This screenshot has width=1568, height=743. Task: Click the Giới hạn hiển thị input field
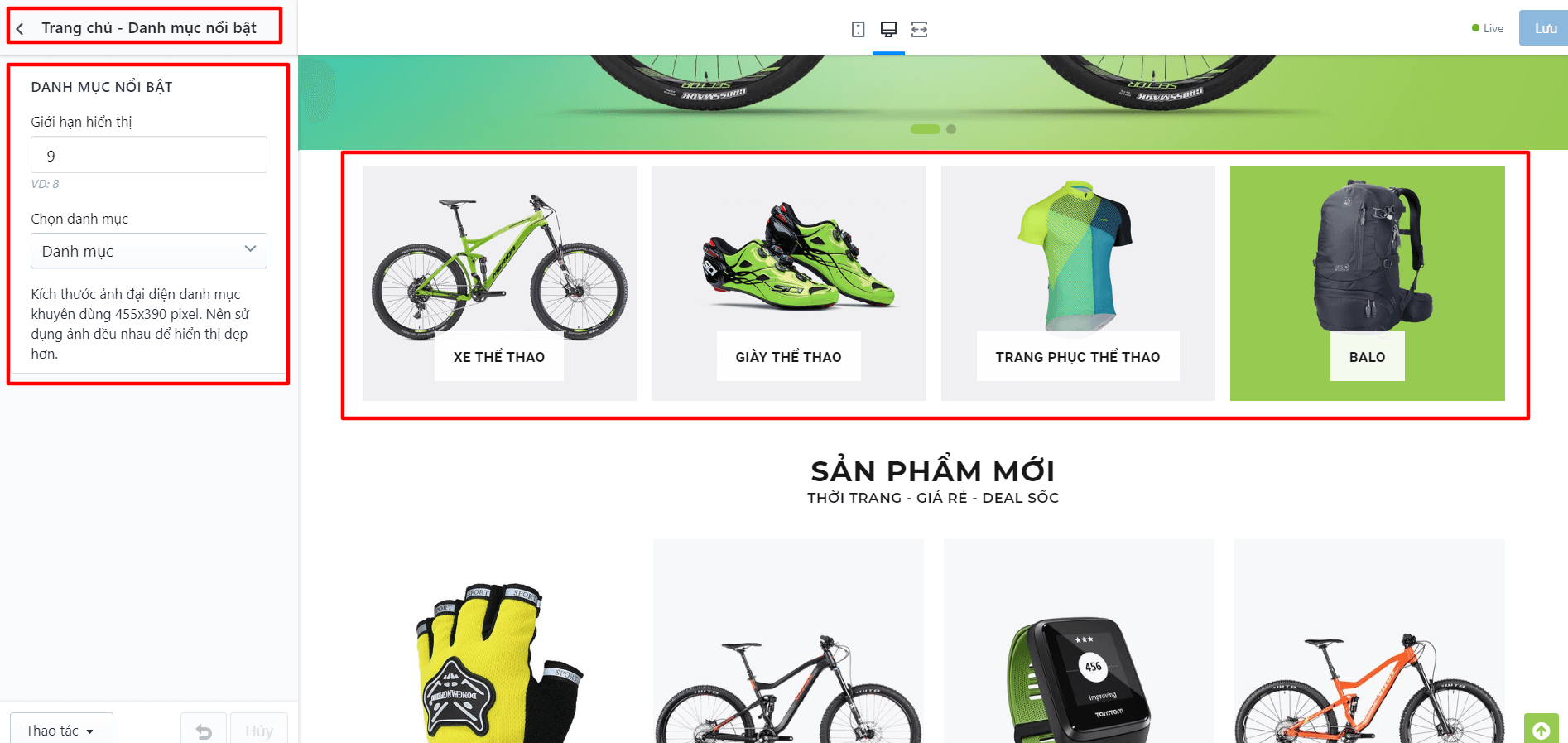click(x=149, y=155)
